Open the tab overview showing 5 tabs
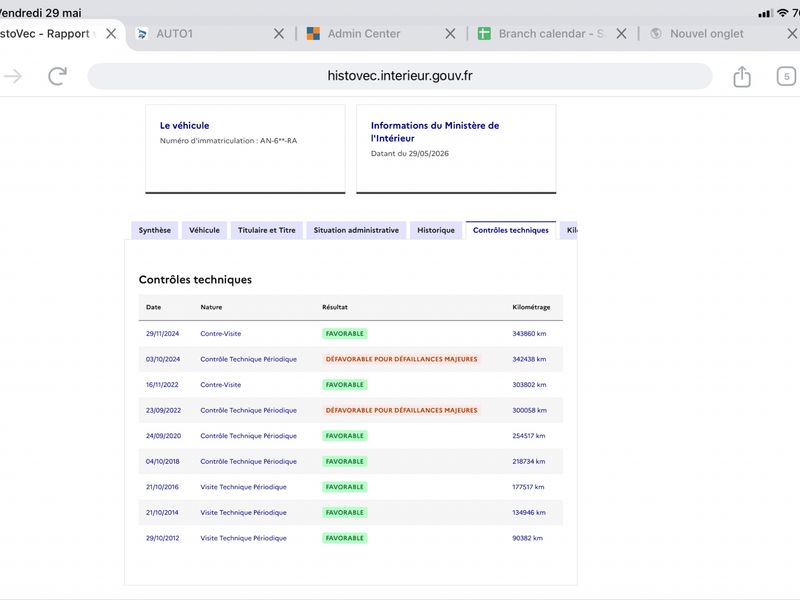 pos(786,77)
